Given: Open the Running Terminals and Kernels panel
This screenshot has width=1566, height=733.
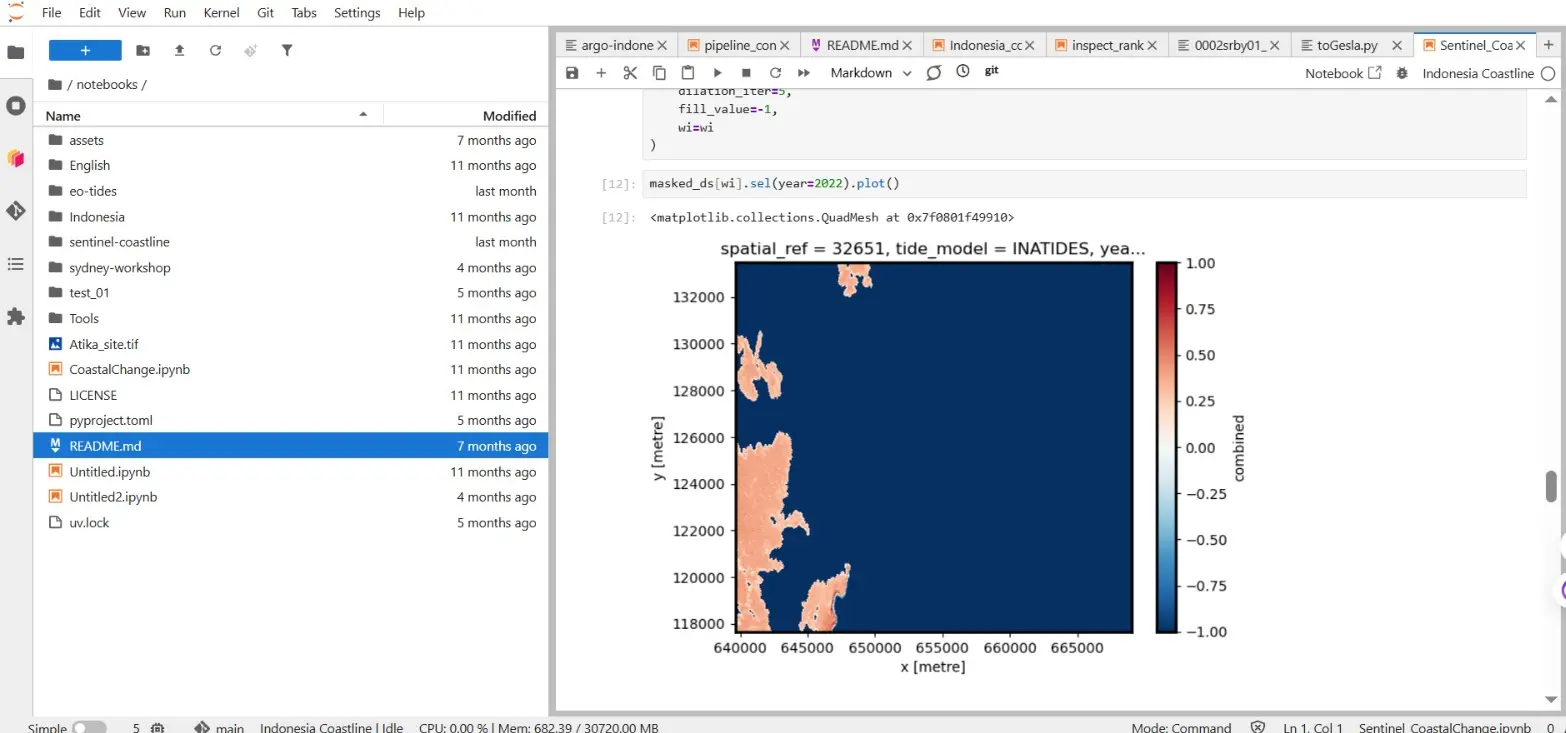Looking at the screenshot, I should (x=16, y=105).
